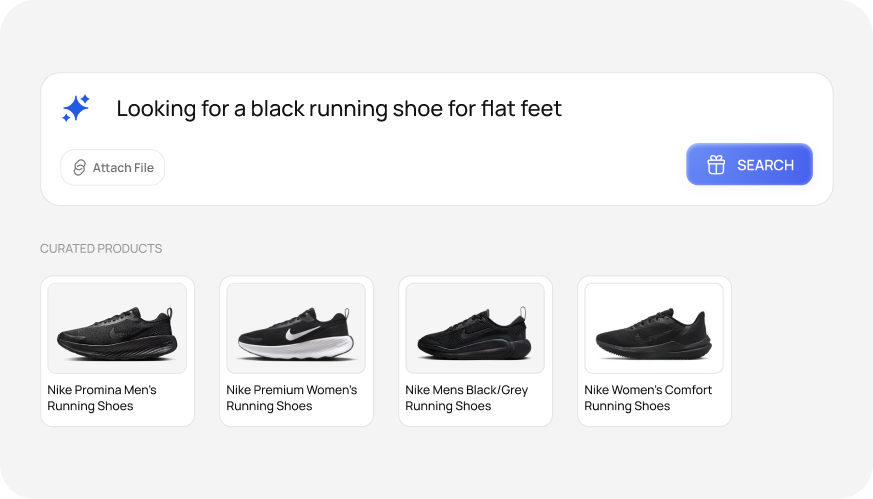
Task: Click the word "SEARCH" label text
Action: pyautogui.click(x=766, y=165)
